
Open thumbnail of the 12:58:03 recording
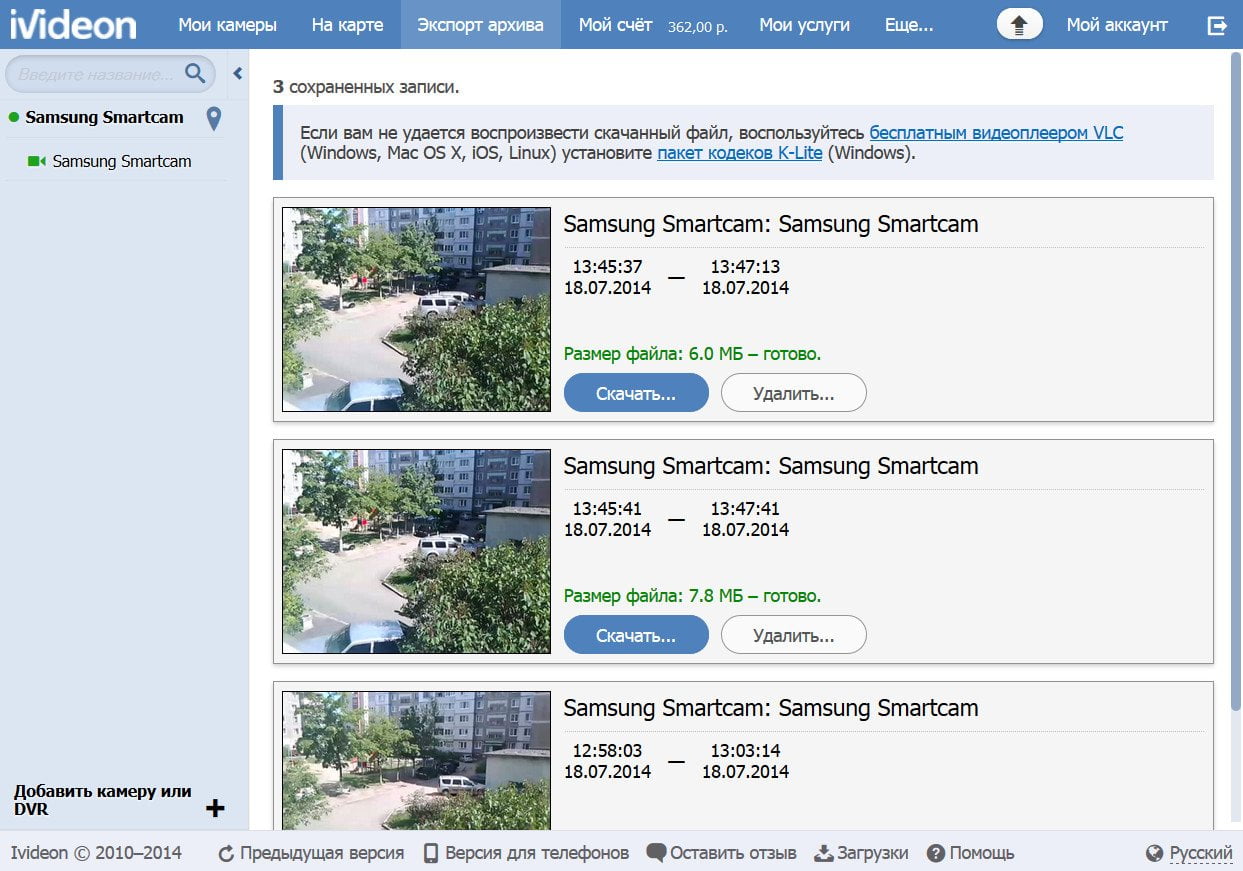click(x=416, y=760)
